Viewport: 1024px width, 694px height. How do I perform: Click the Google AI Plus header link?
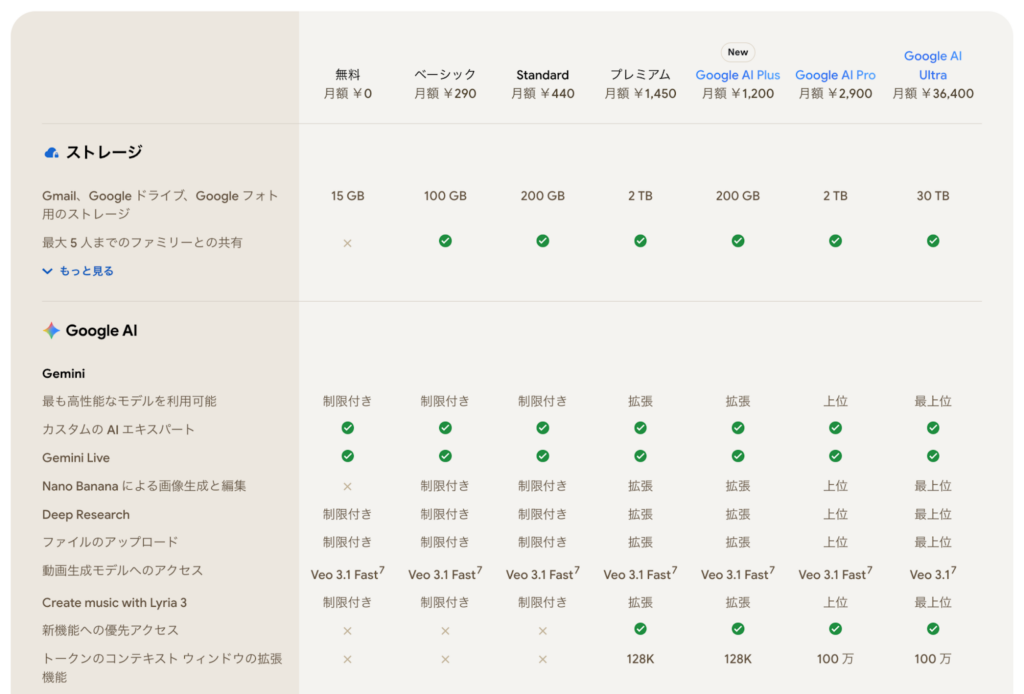(738, 75)
